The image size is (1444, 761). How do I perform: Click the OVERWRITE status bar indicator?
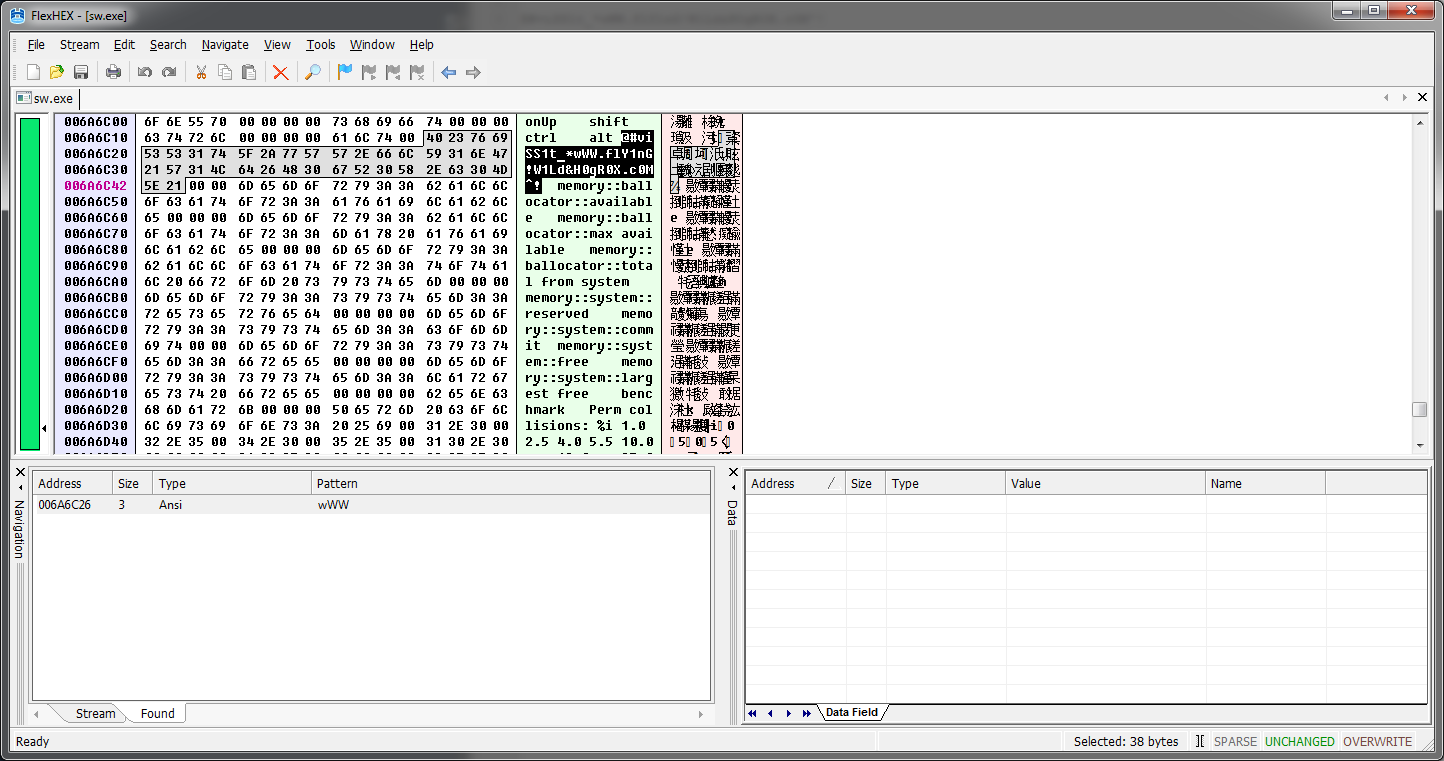pyautogui.click(x=1377, y=742)
